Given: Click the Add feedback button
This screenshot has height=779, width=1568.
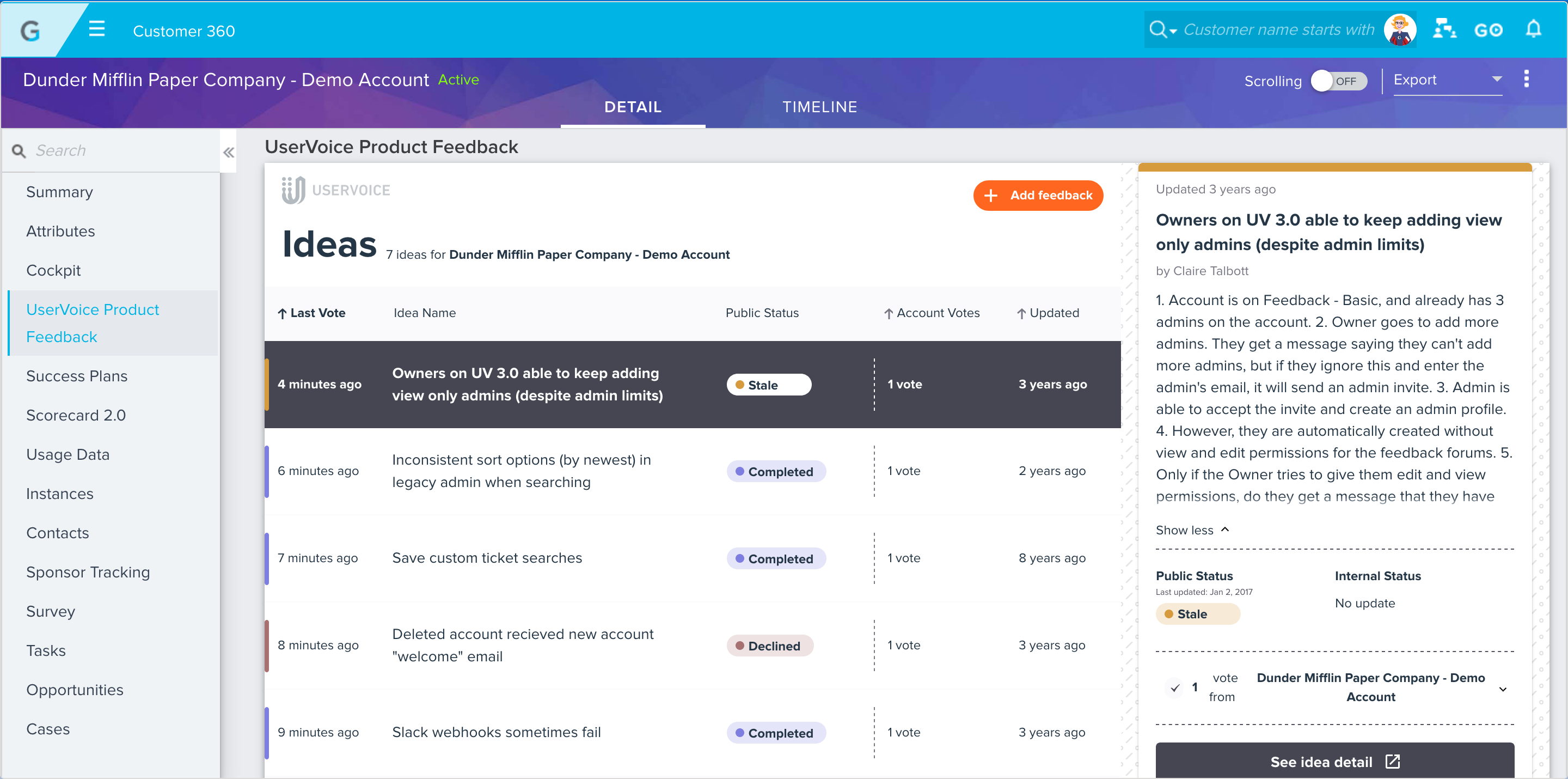Looking at the screenshot, I should (1038, 196).
